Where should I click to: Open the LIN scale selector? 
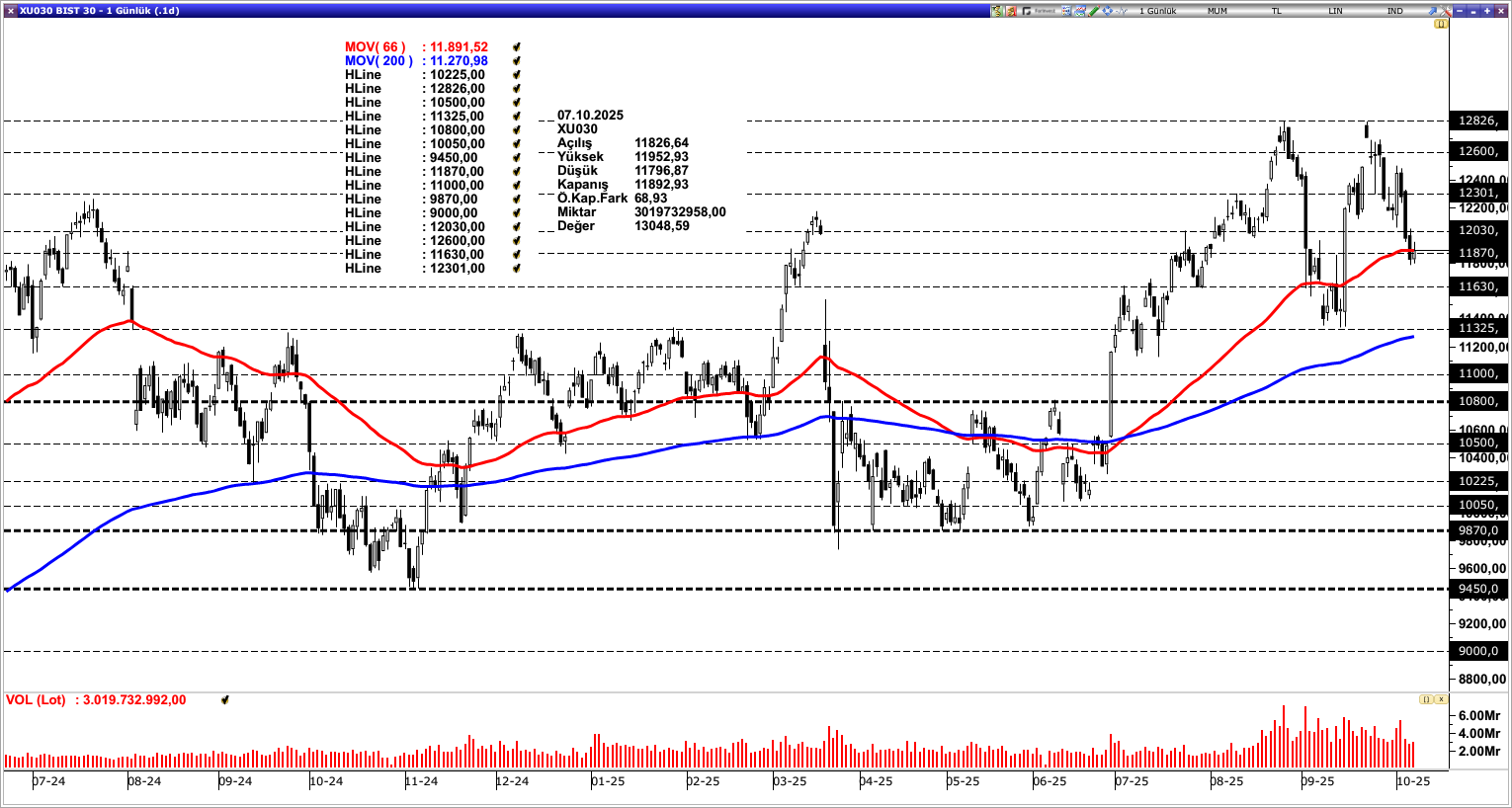tap(1335, 11)
